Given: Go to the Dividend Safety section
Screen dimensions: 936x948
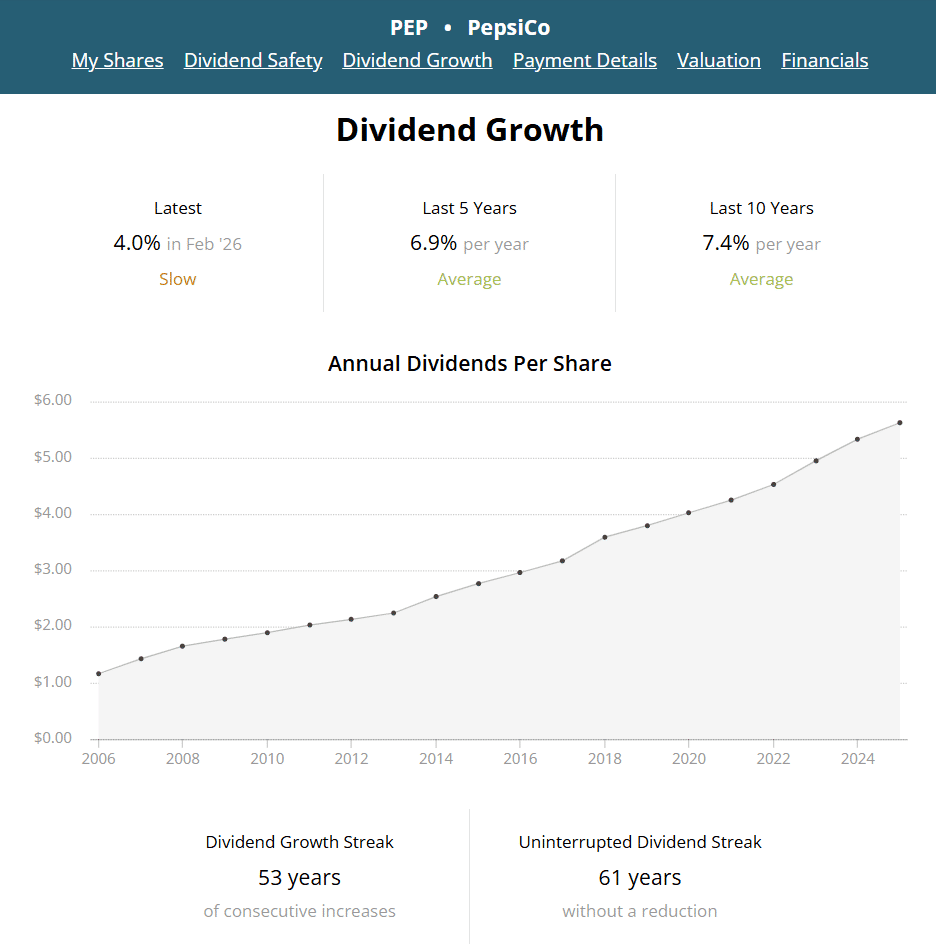Looking at the screenshot, I should point(253,60).
